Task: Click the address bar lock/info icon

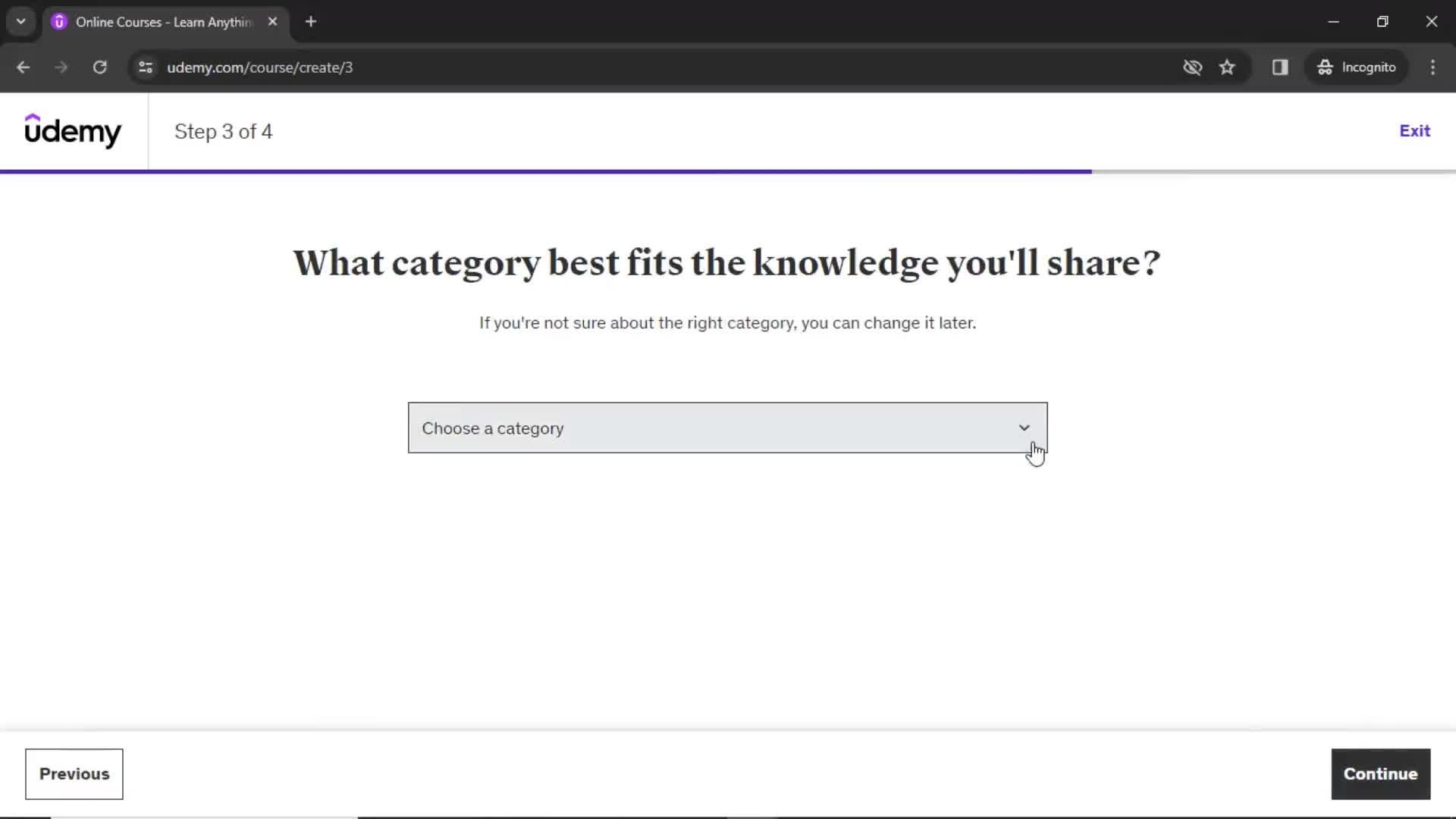Action: [146, 67]
